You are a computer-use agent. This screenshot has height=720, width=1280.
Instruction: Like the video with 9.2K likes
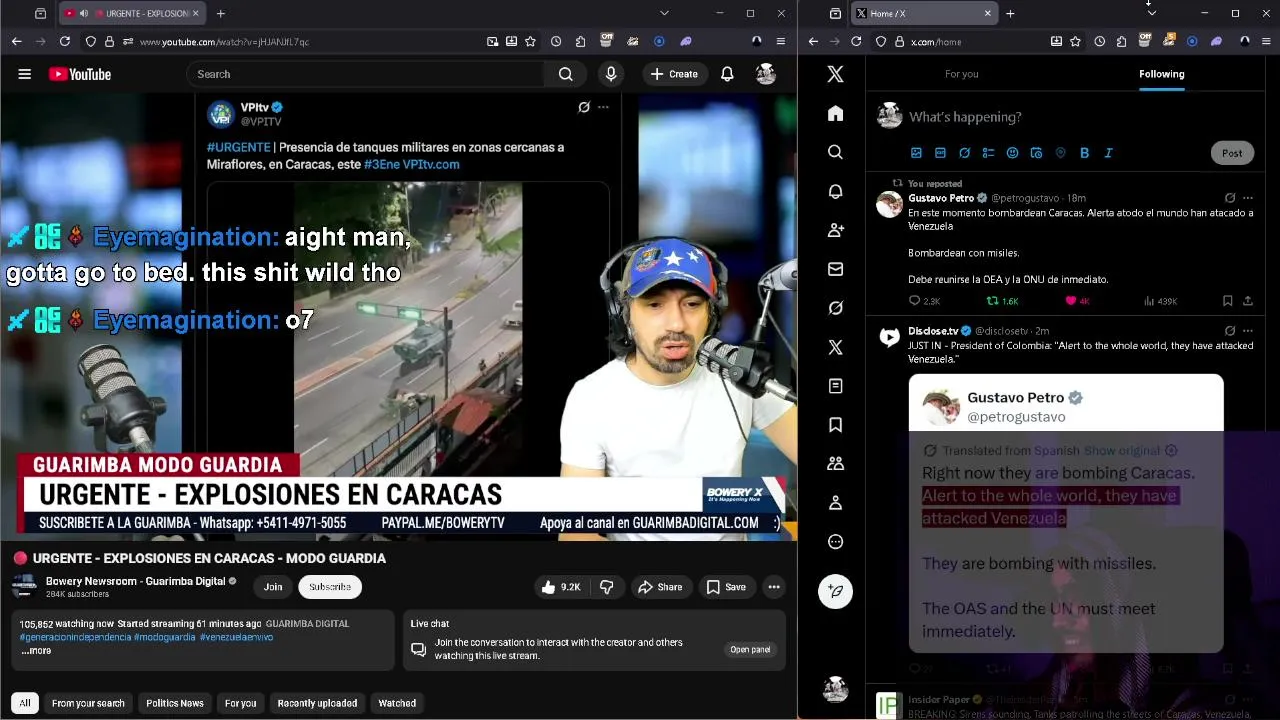tap(560, 587)
